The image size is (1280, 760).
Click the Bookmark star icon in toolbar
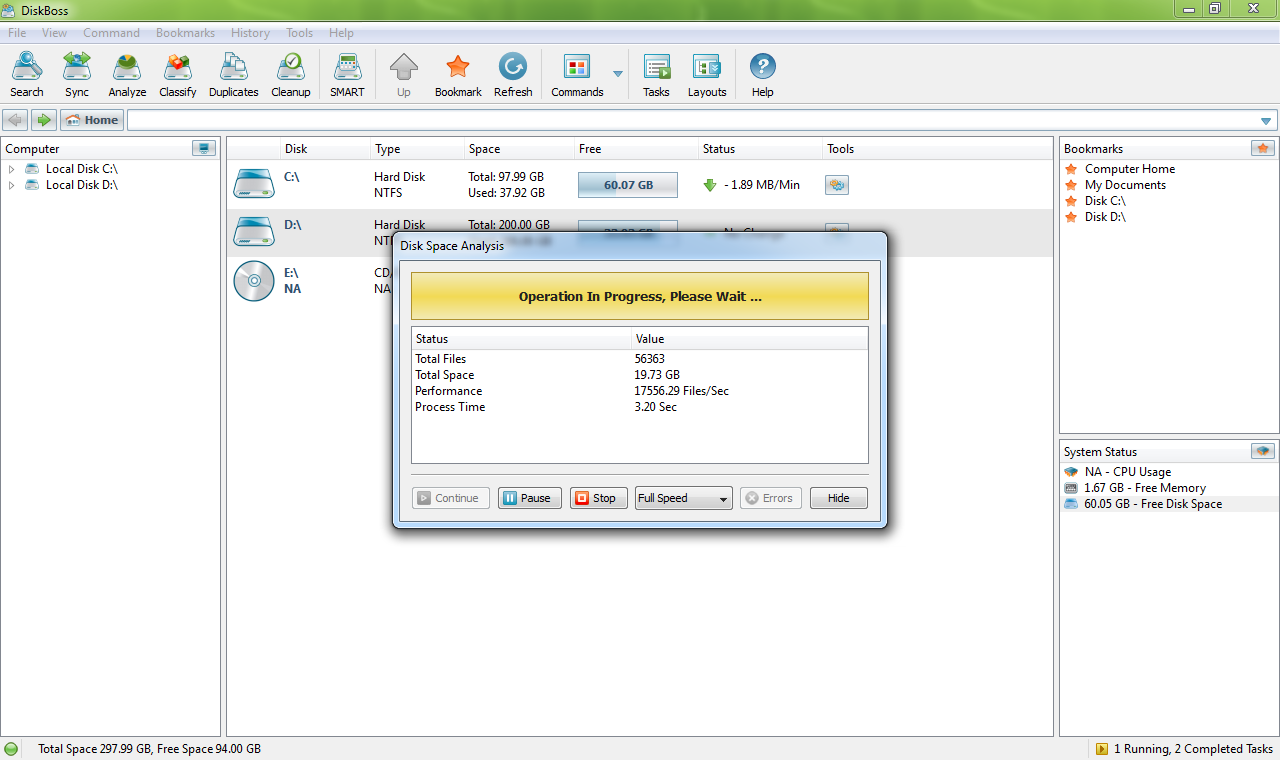pos(458,75)
